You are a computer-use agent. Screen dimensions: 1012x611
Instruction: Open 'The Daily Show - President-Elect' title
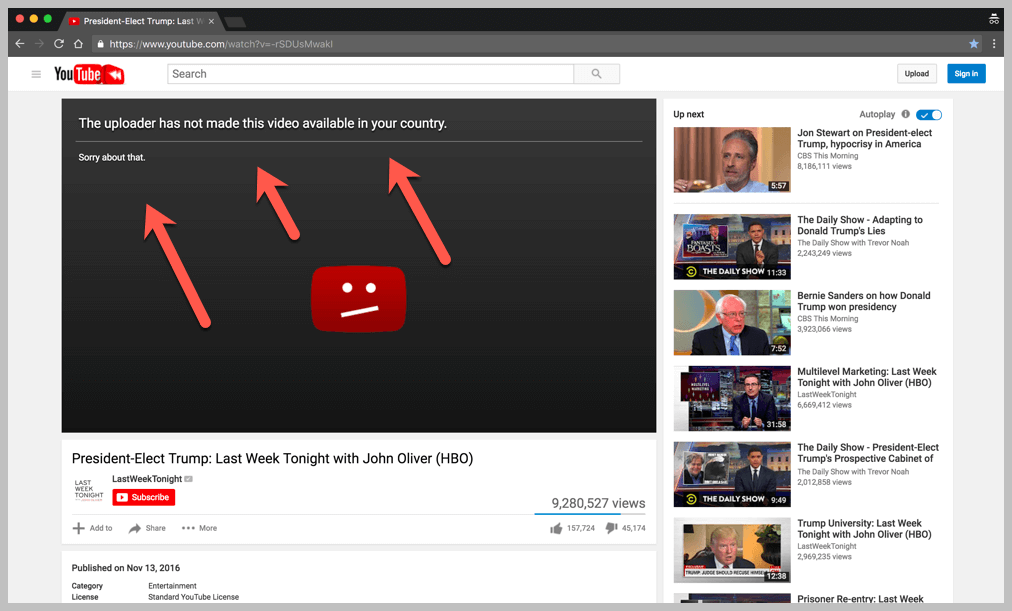[x=868, y=453]
